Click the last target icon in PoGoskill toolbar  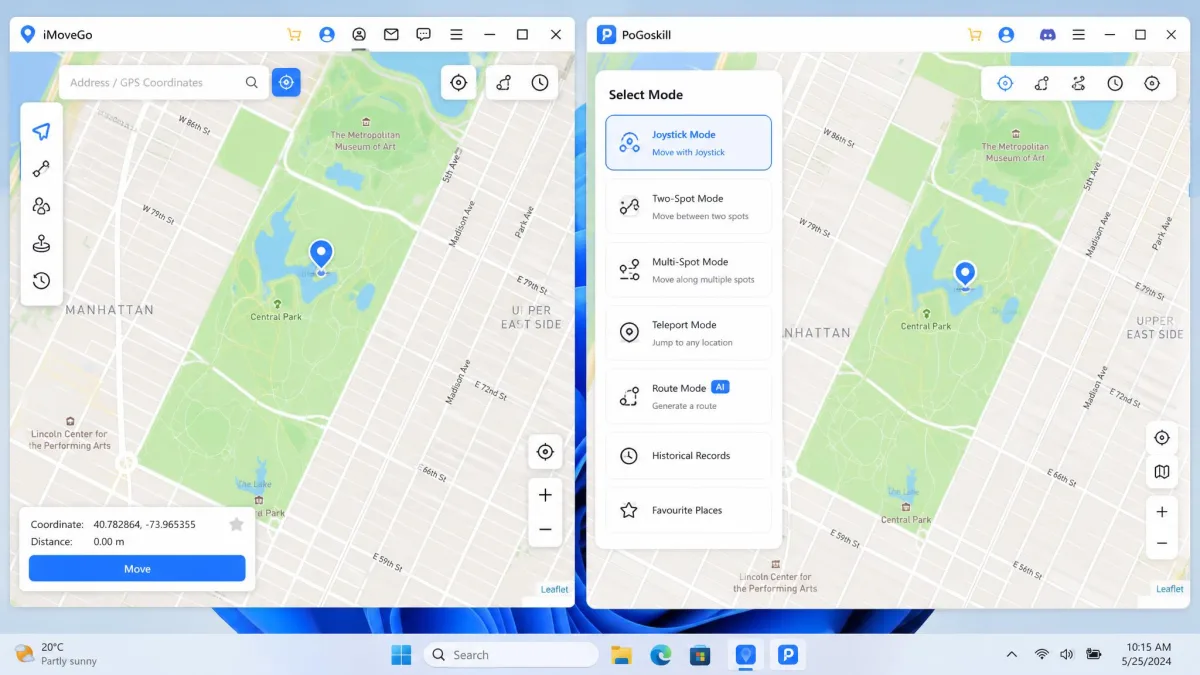tap(1152, 84)
